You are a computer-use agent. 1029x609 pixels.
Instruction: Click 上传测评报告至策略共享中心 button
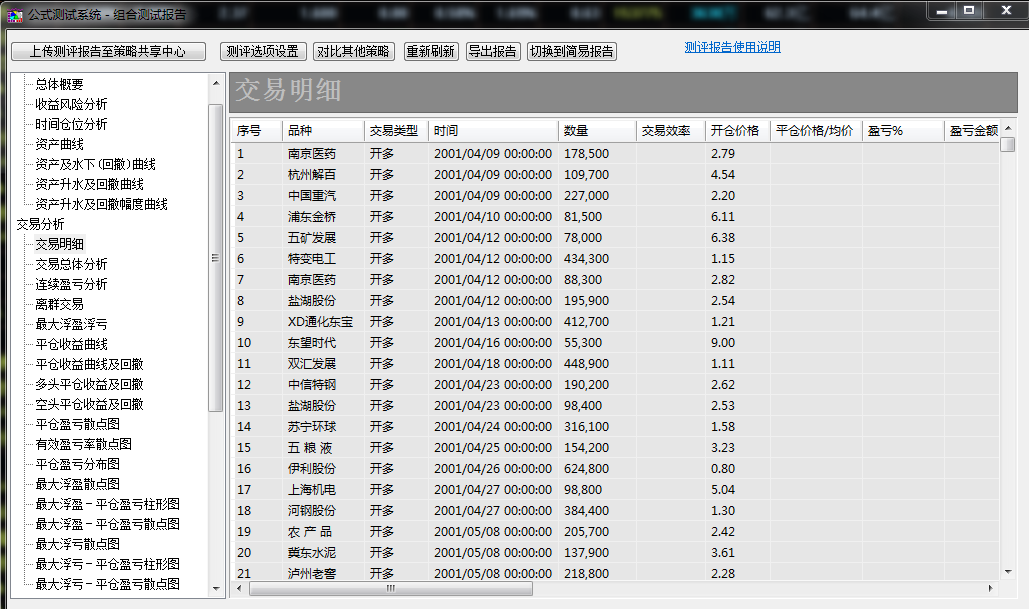pos(108,51)
